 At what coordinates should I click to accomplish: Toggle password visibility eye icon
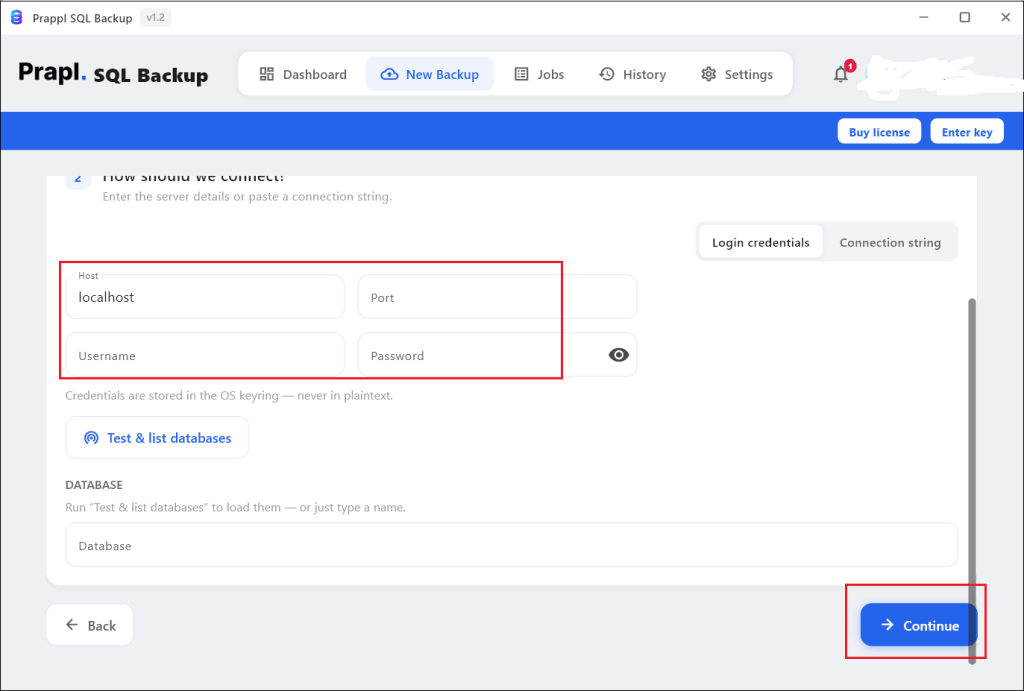[618, 355]
